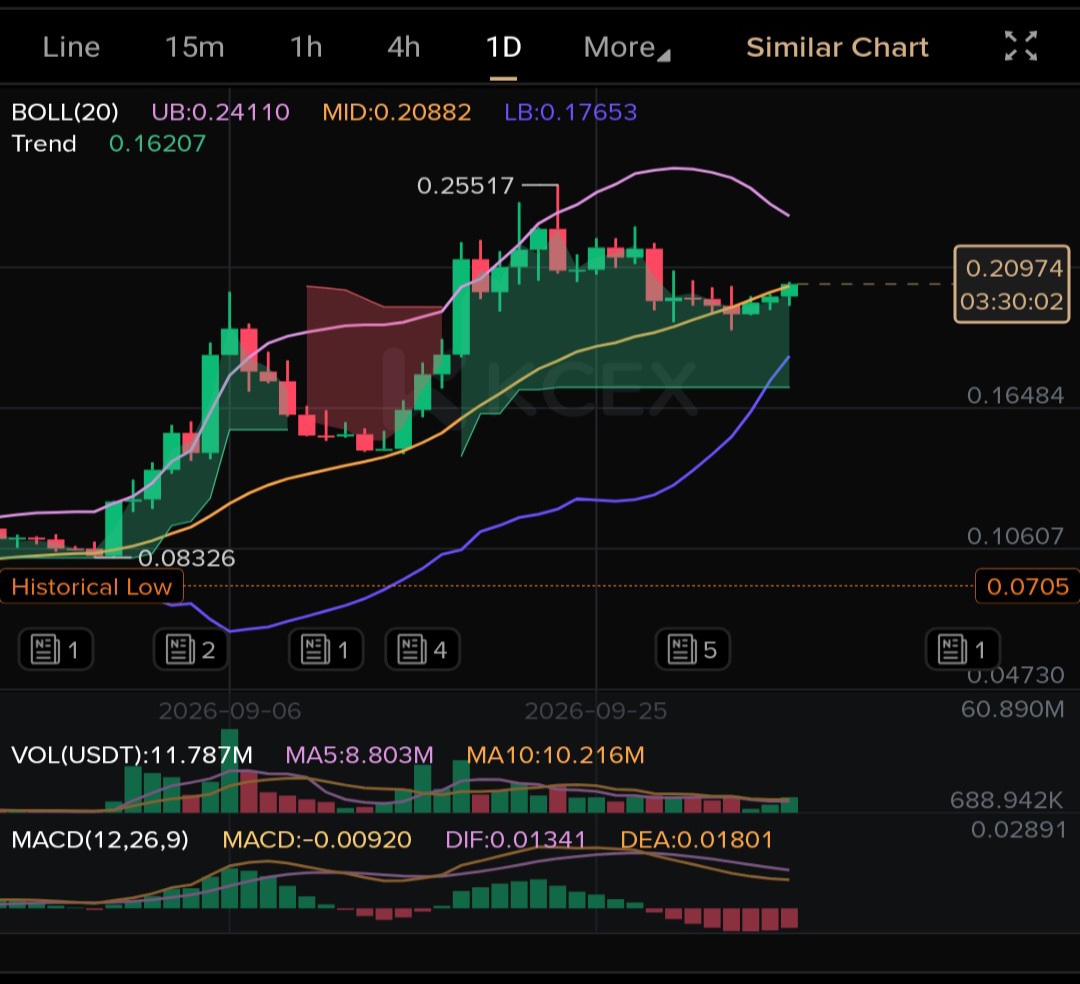1080x984 pixels.
Task: Select the 4h timeframe tab
Action: pos(404,48)
